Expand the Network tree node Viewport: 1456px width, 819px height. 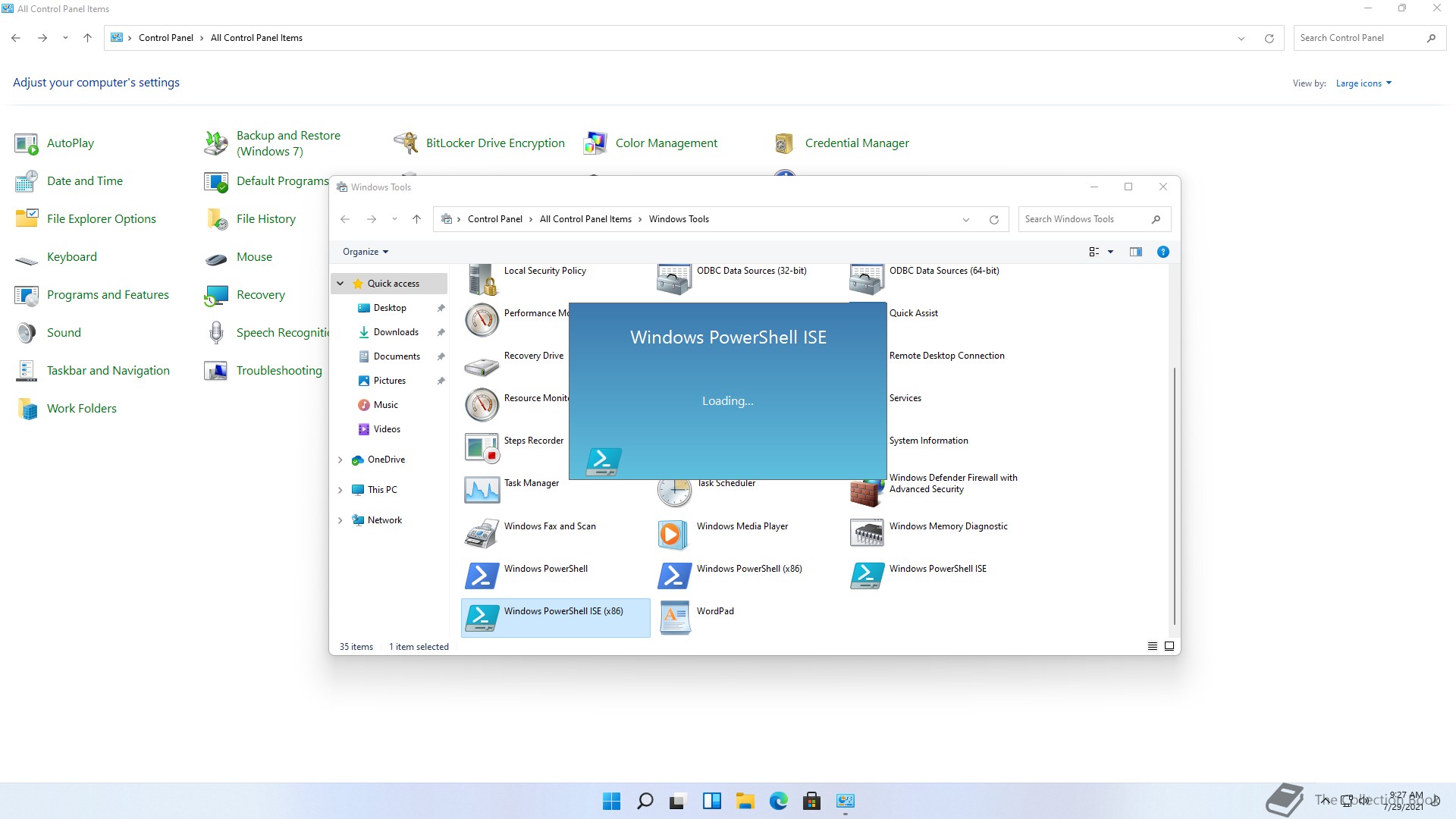[x=340, y=520]
